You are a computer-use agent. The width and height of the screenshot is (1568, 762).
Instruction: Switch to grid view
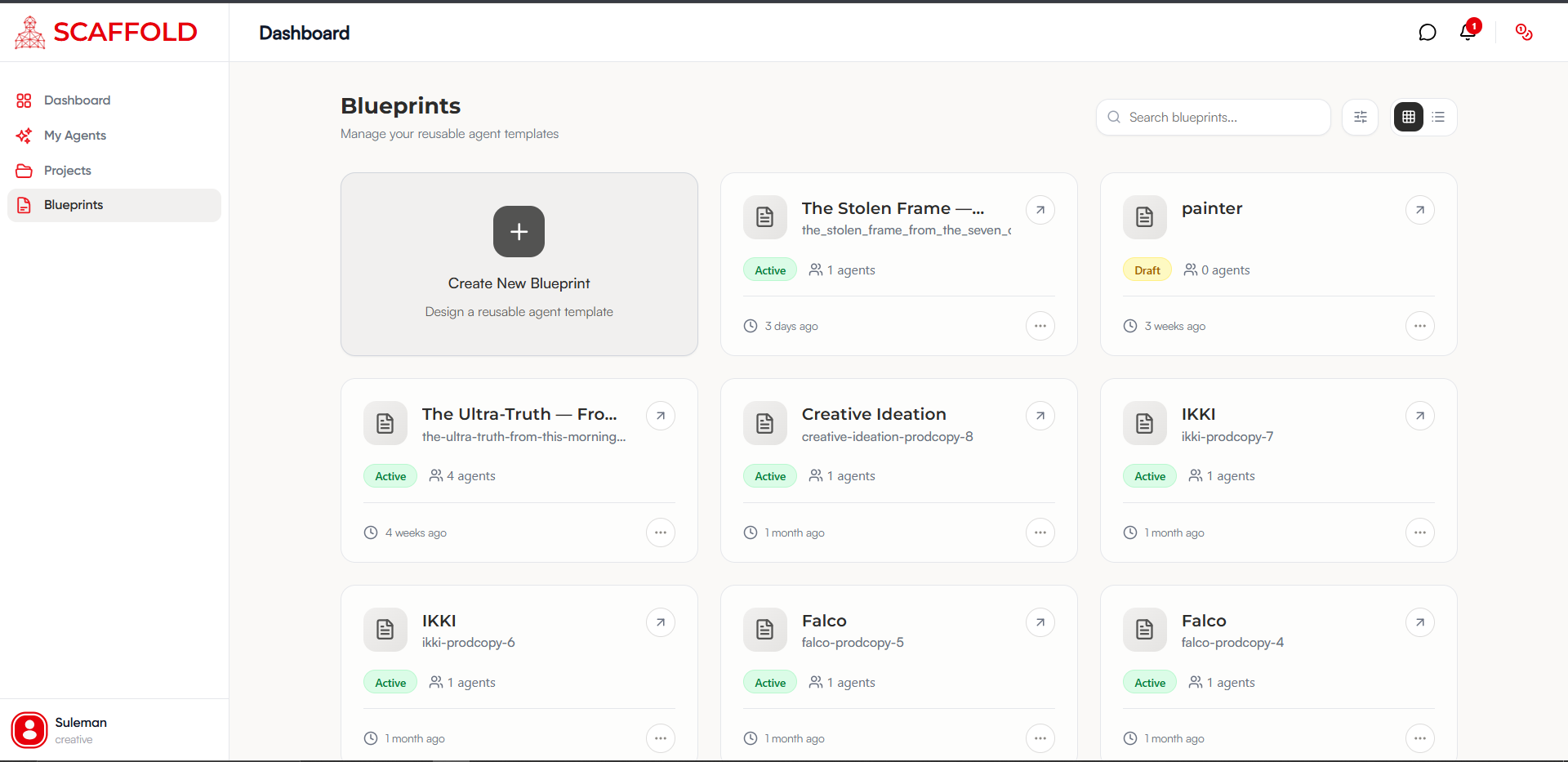click(1409, 118)
